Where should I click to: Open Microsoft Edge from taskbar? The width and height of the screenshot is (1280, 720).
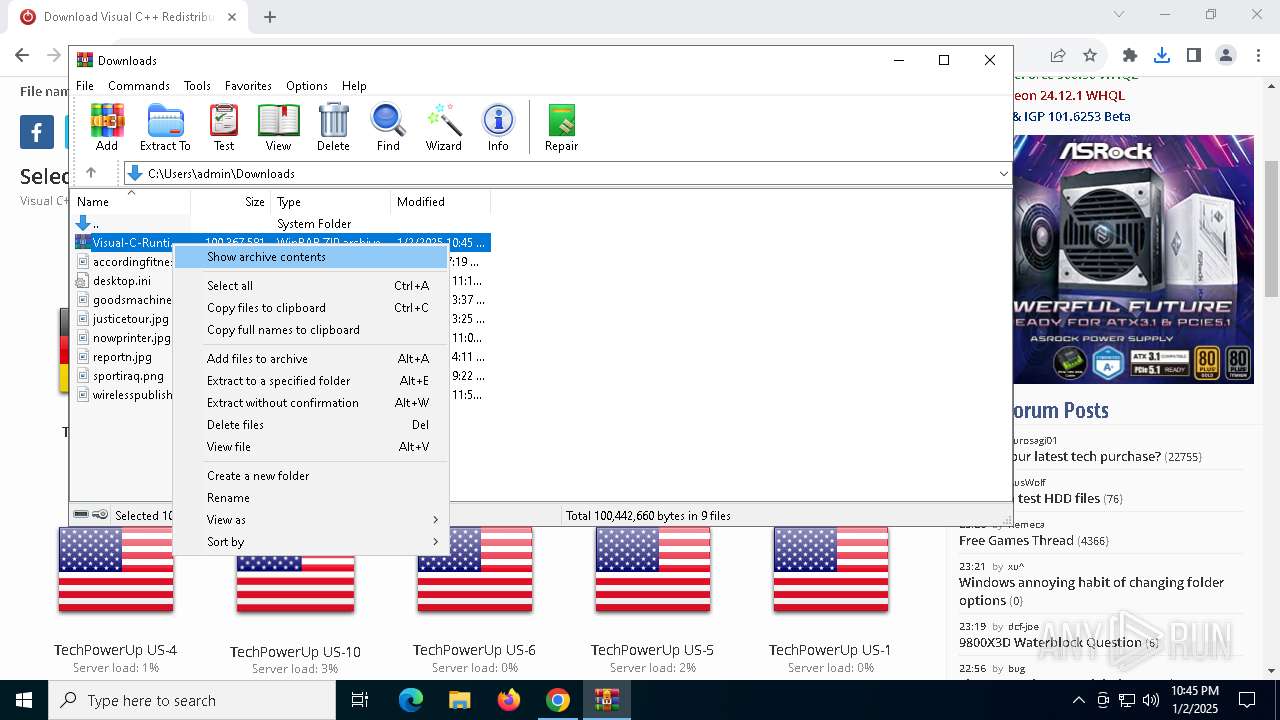[x=411, y=700]
